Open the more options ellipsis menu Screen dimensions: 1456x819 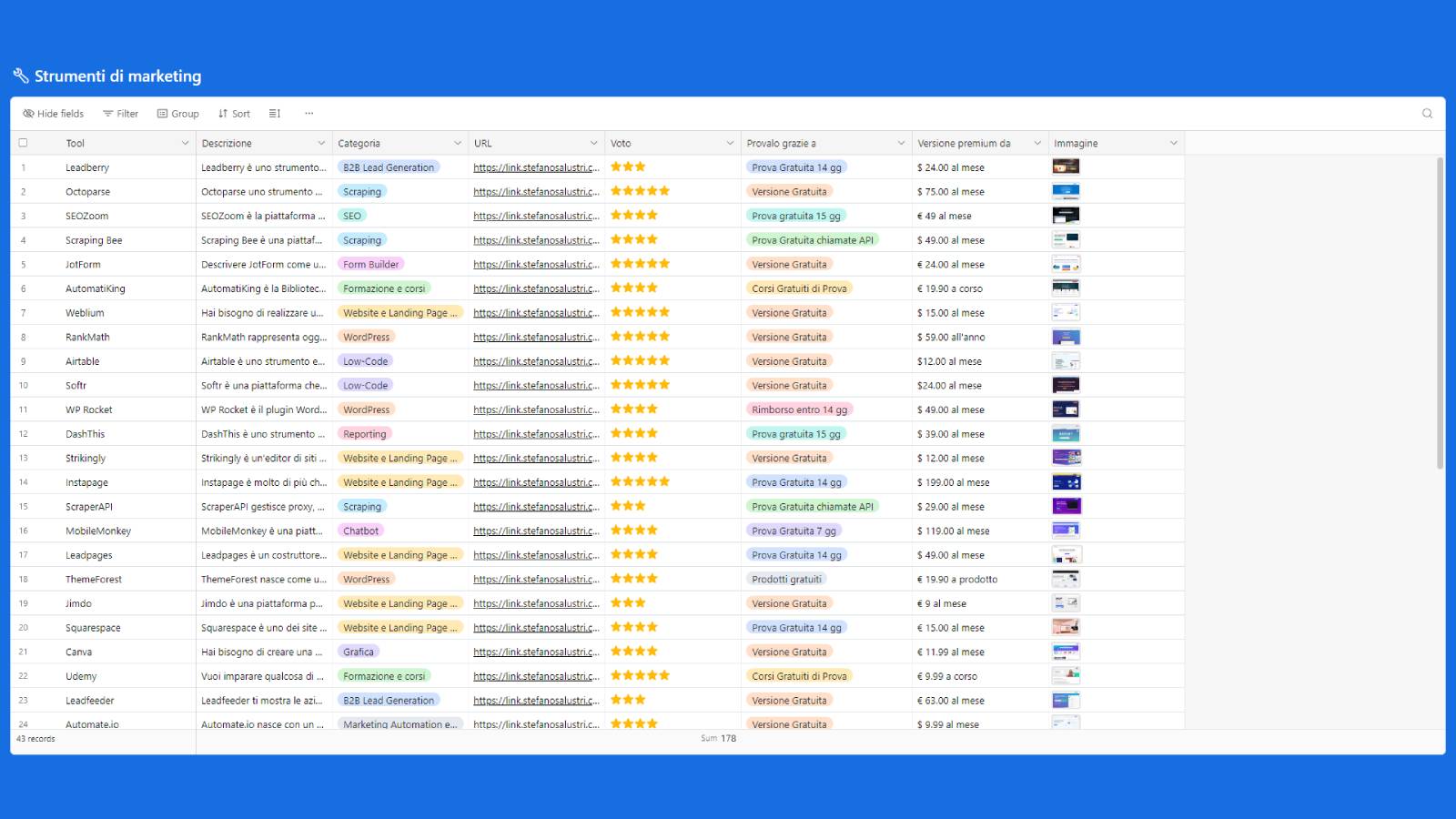309,114
